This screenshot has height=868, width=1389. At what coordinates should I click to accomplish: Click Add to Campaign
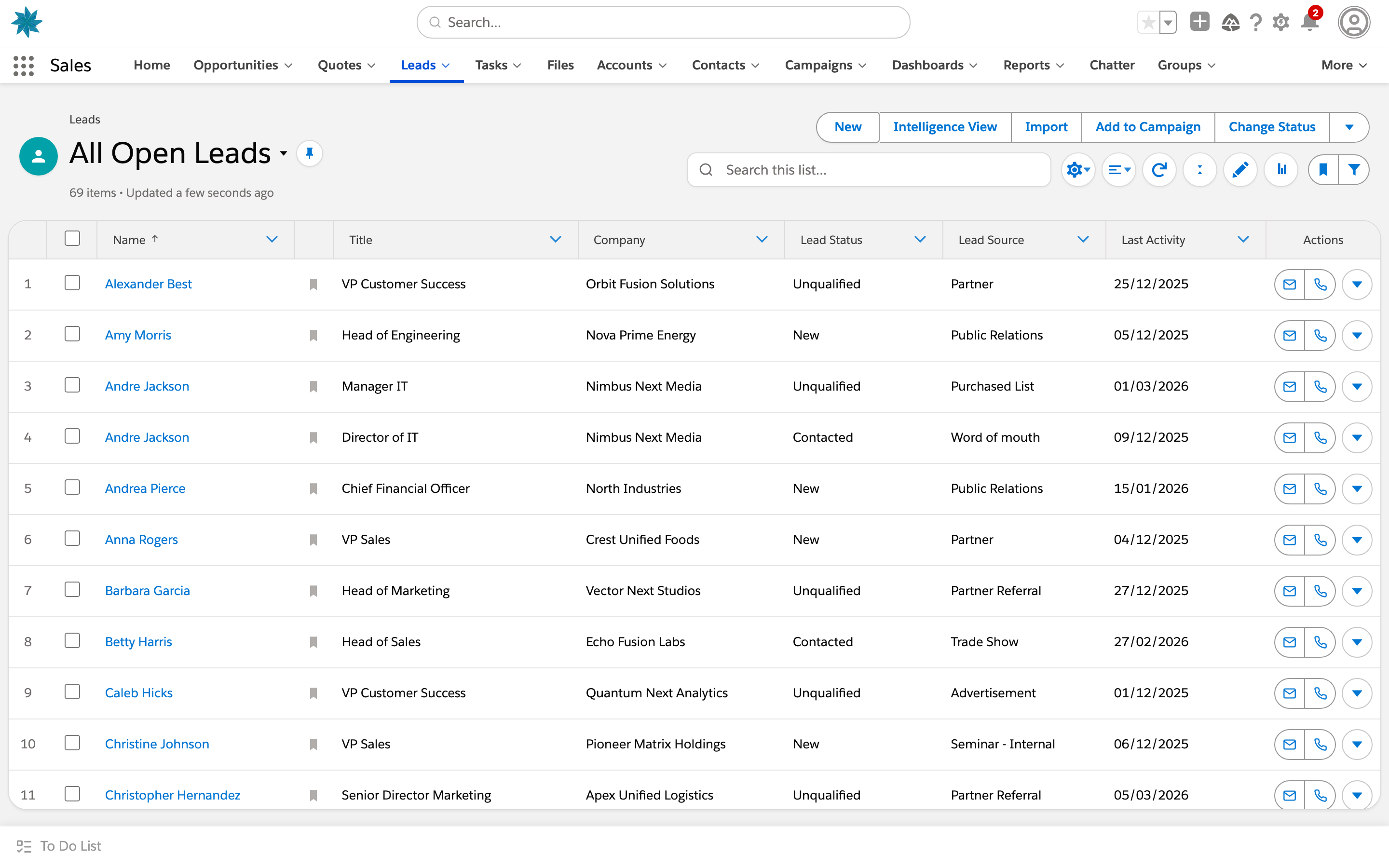[1148, 127]
